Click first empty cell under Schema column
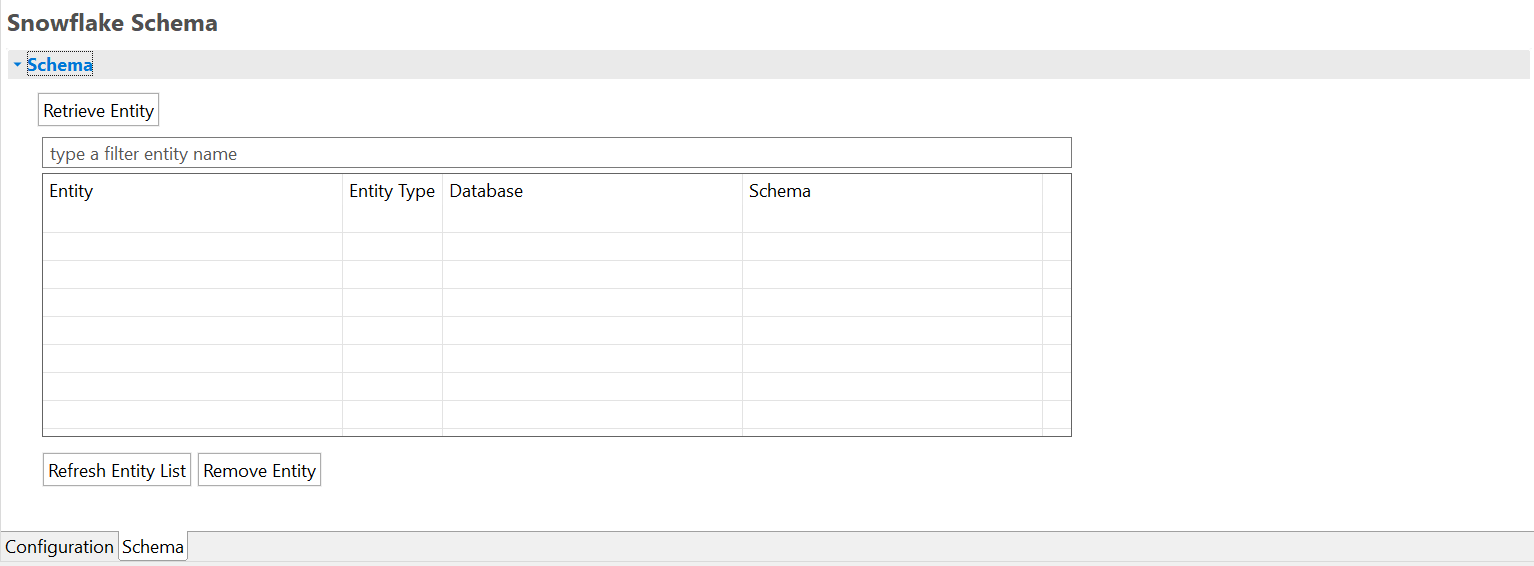Image resolution: width=1534 pixels, height=566 pixels. [x=892, y=246]
